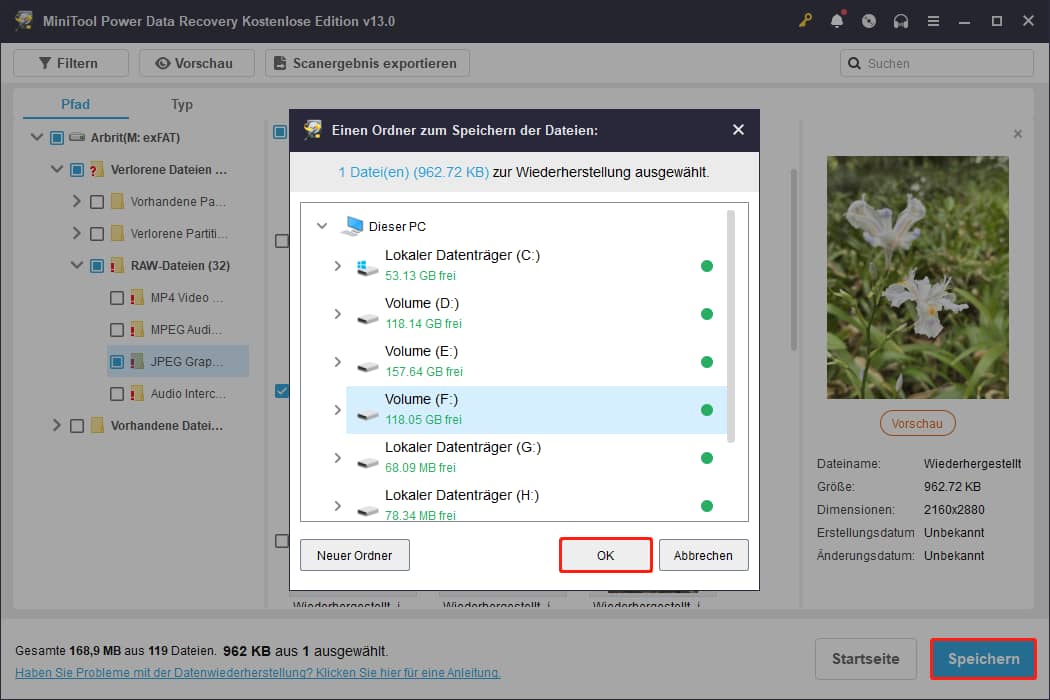Click the '2160x2880' dimensions value

tap(954, 510)
